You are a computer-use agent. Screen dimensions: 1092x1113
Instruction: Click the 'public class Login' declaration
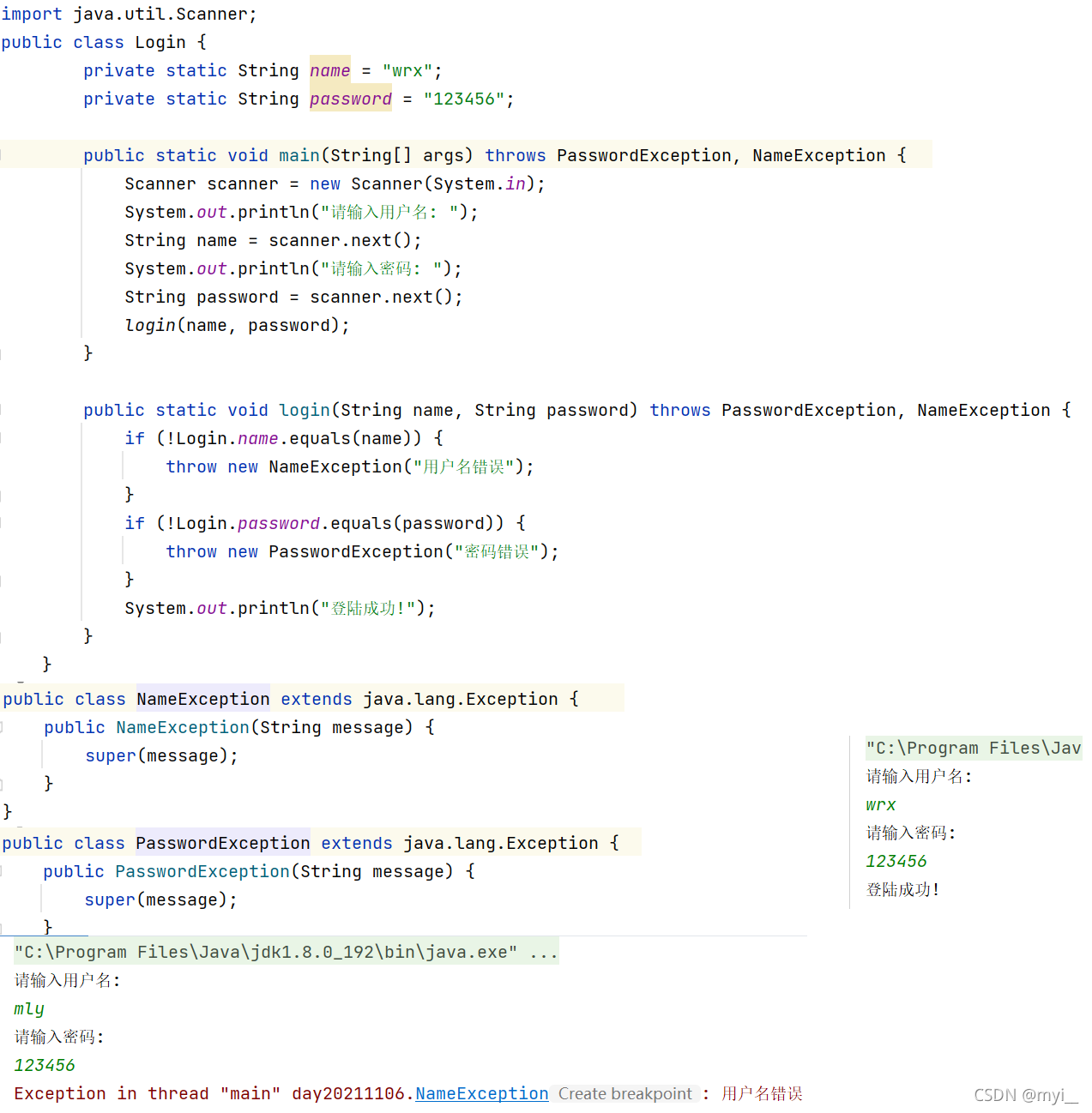point(104,42)
